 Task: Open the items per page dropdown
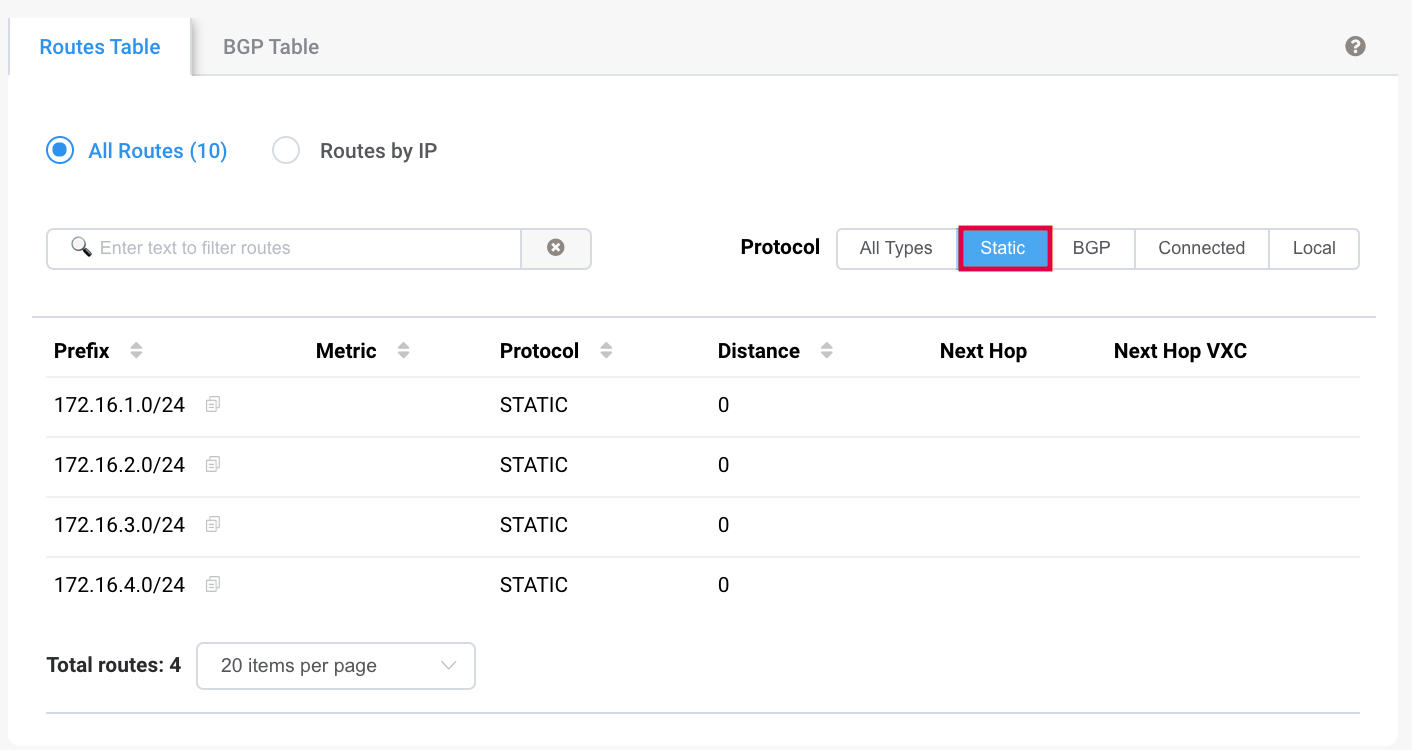click(335, 665)
